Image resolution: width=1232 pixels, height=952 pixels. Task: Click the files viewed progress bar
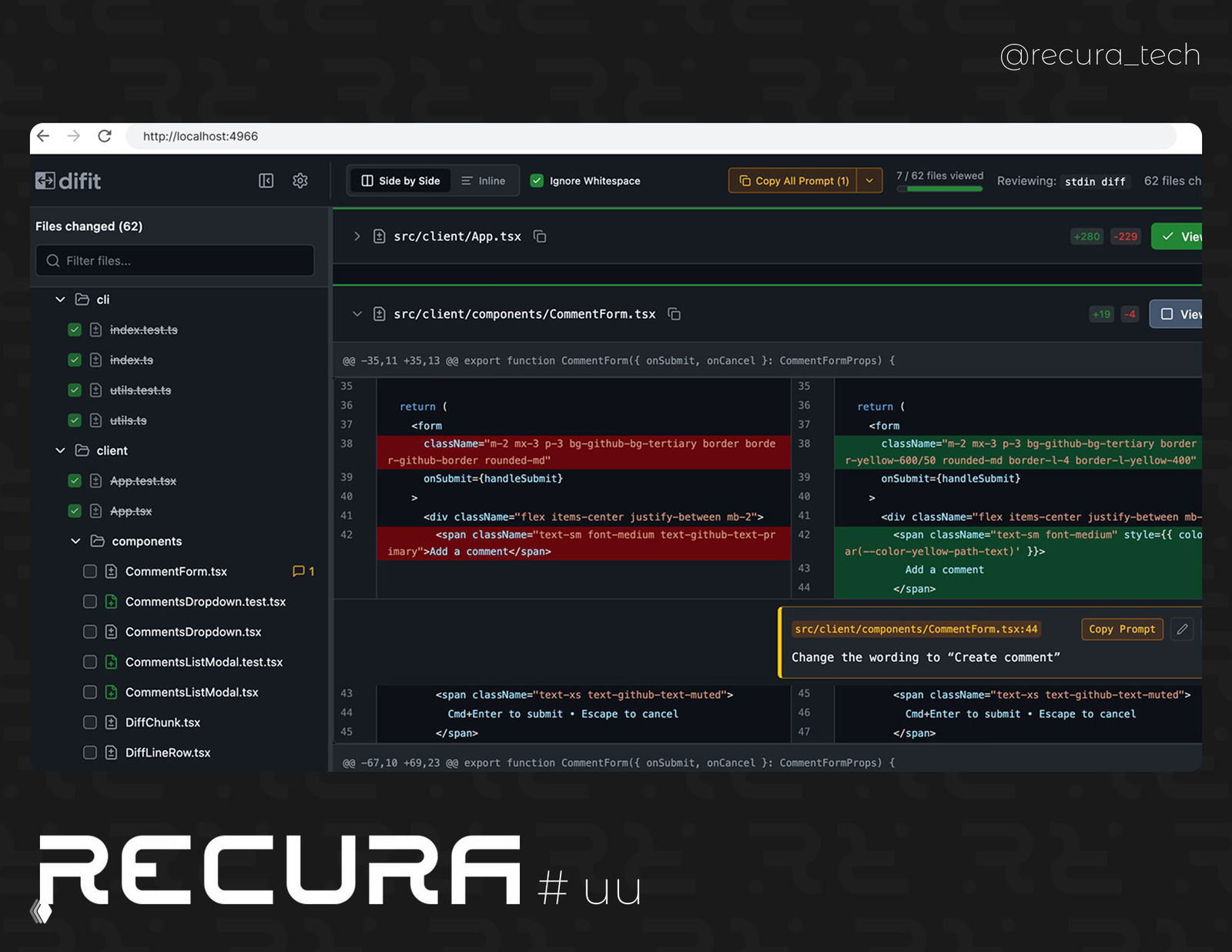pos(939,189)
